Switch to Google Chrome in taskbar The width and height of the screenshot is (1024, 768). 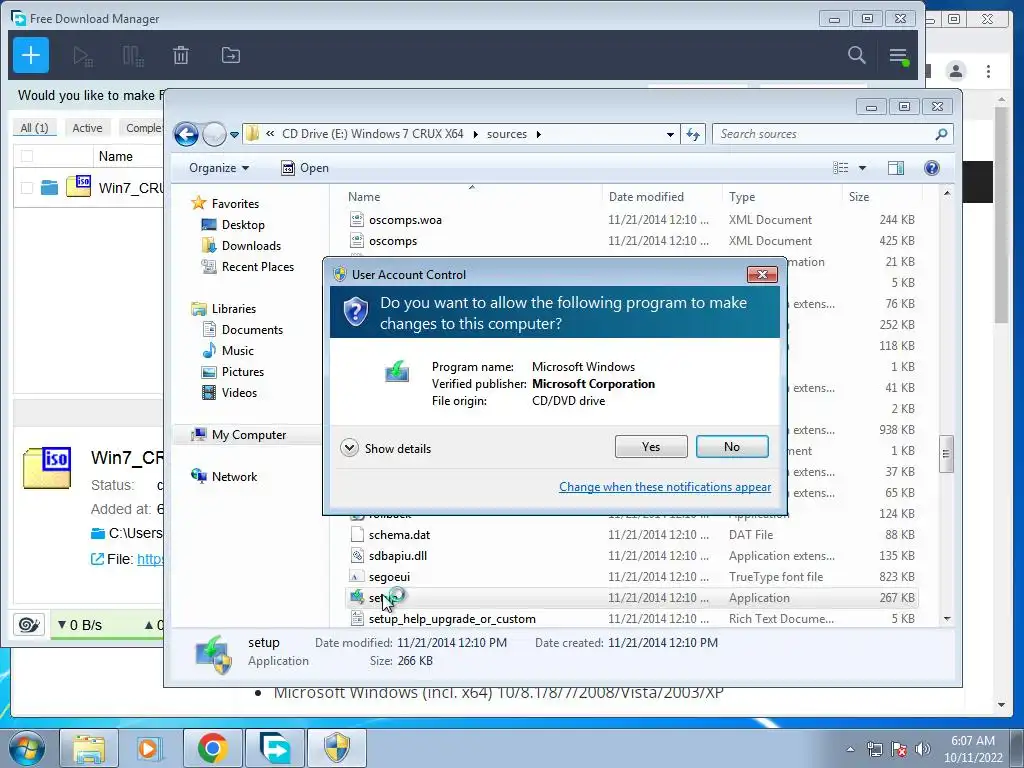(212, 748)
